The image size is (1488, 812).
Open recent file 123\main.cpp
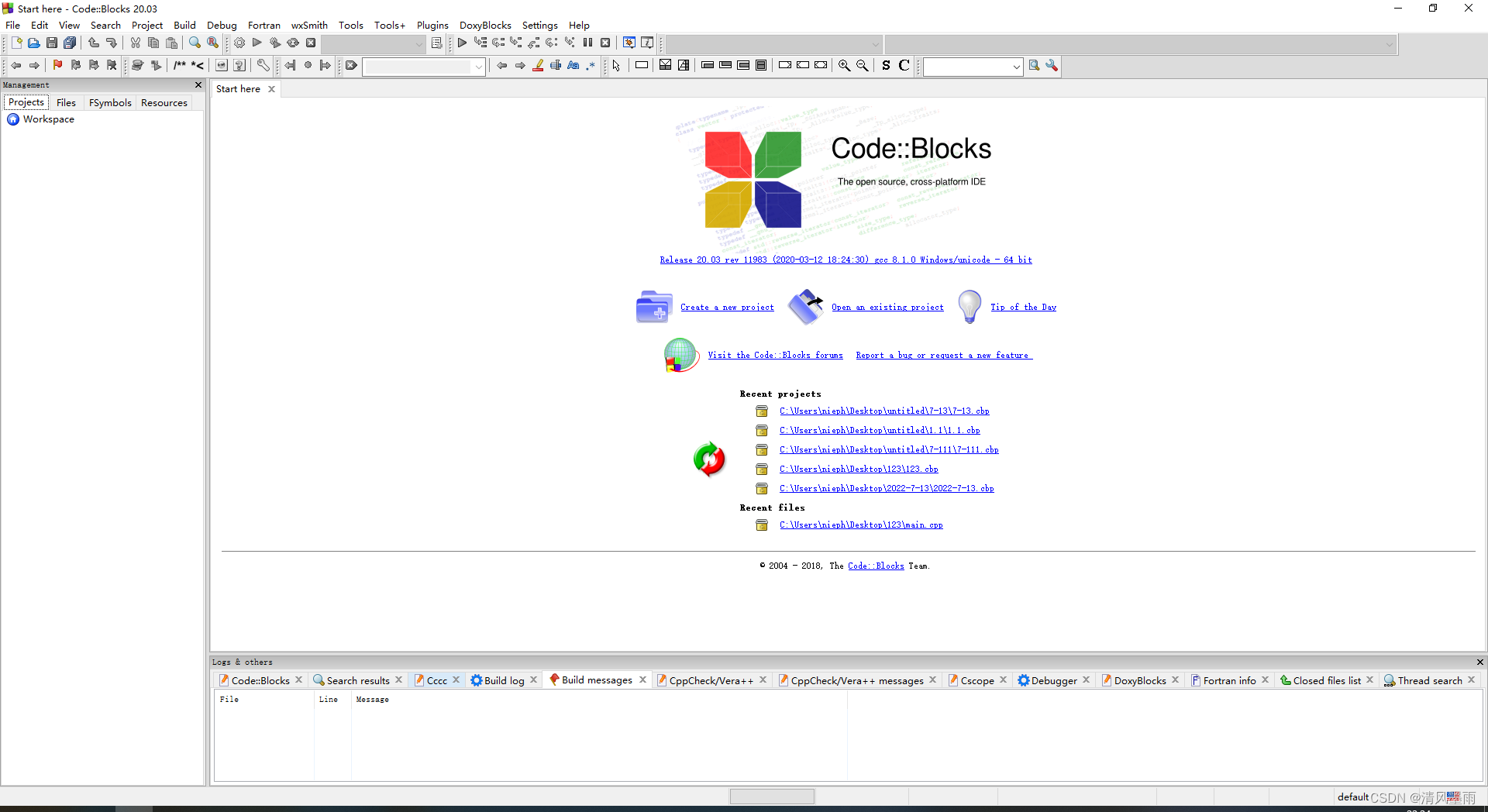[861, 525]
